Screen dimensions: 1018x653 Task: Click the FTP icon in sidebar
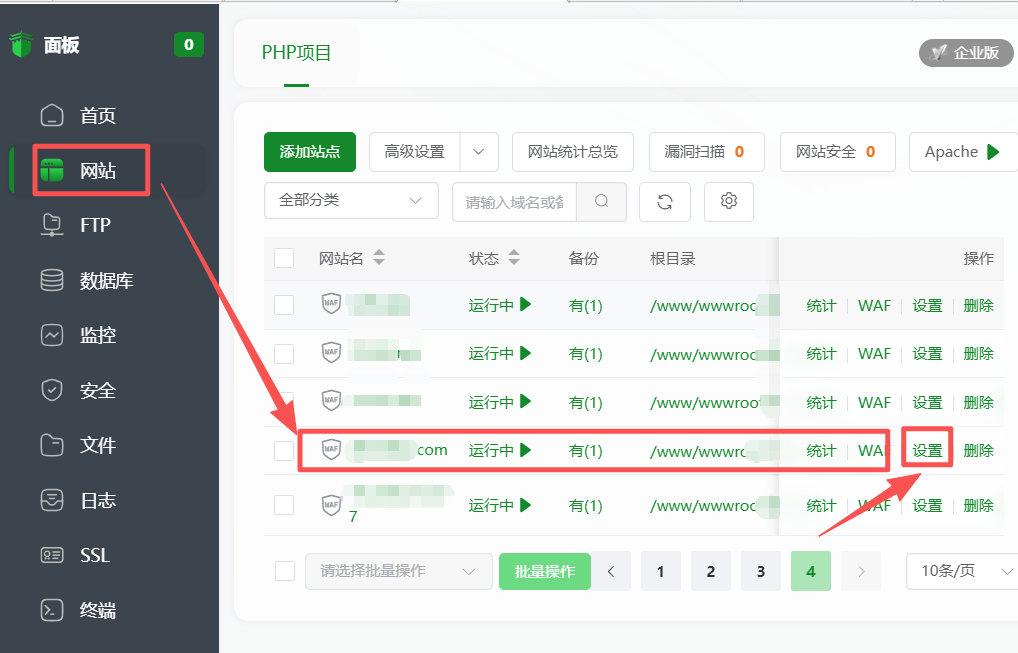click(51, 225)
